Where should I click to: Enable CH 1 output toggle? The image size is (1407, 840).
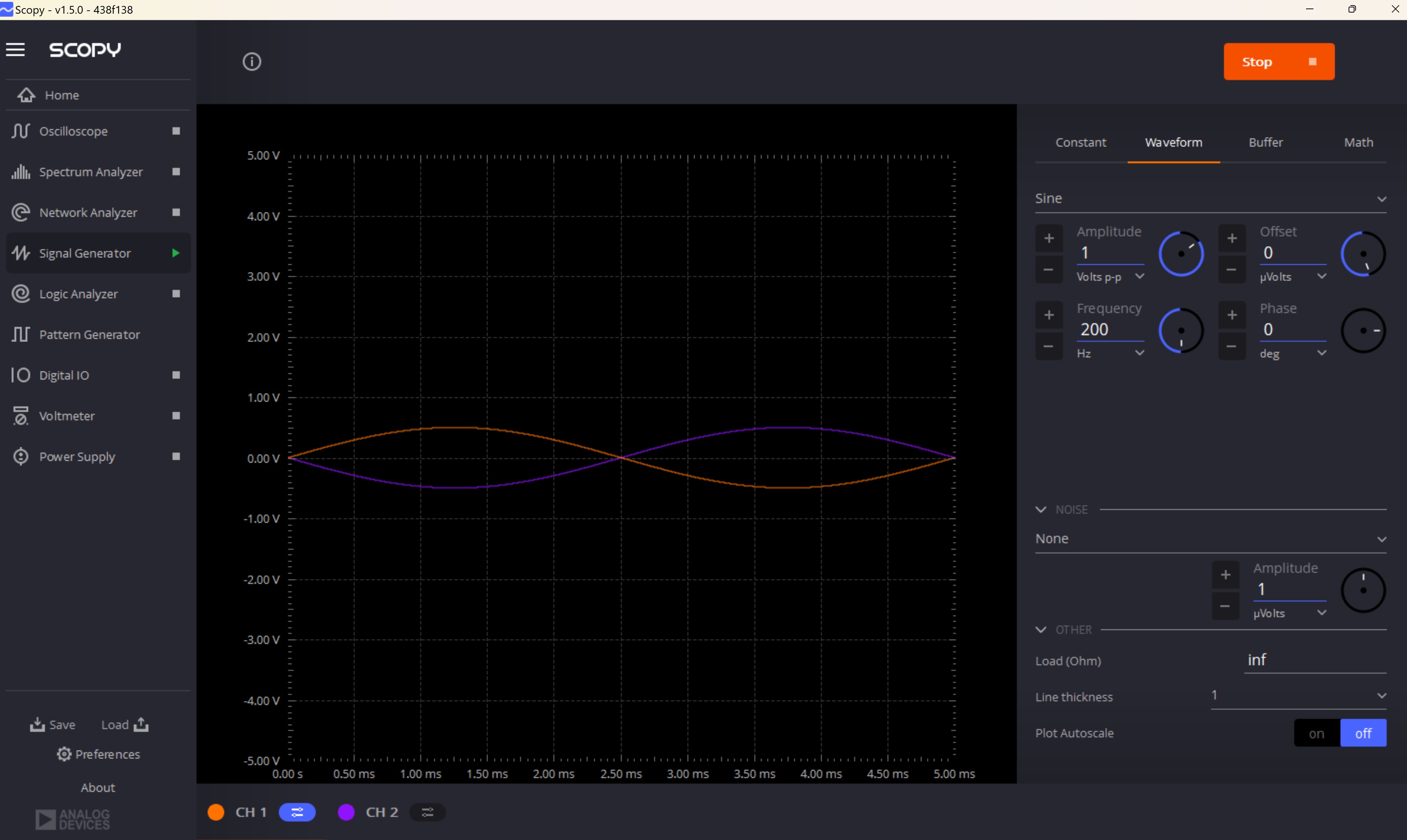pyautogui.click(x=297, y=812)
